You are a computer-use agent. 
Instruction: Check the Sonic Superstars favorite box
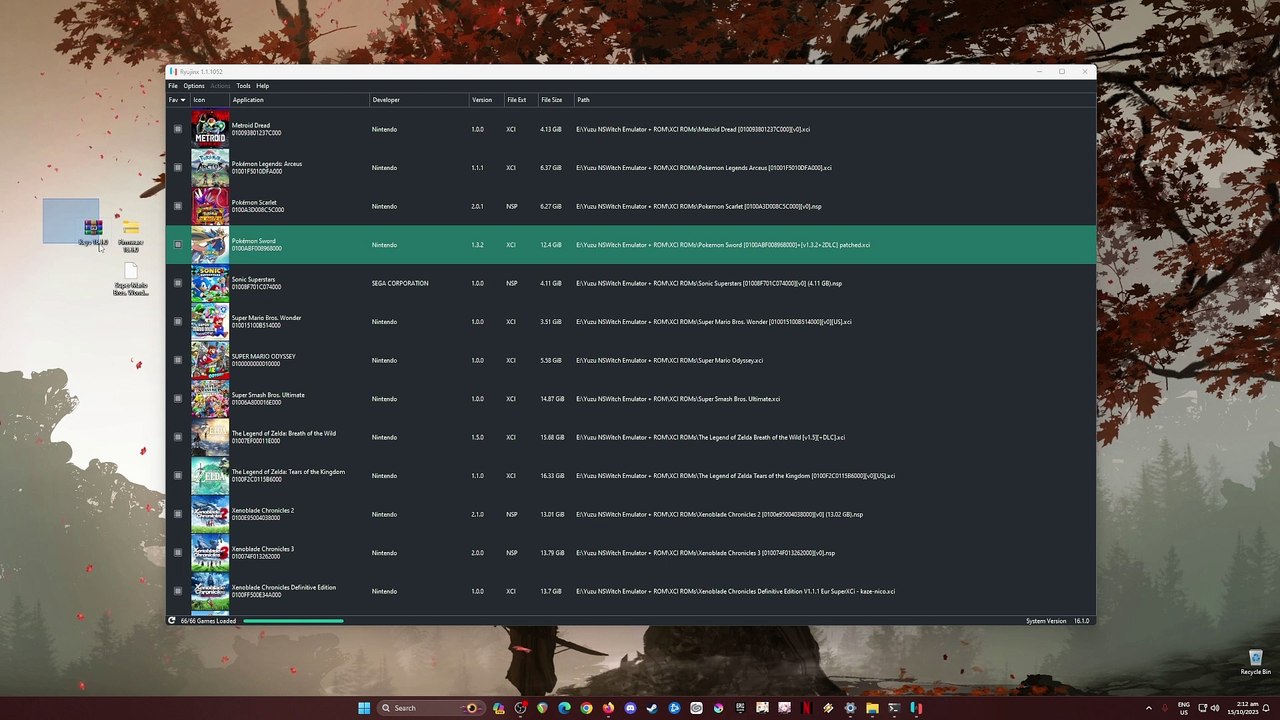click(178, 283)
